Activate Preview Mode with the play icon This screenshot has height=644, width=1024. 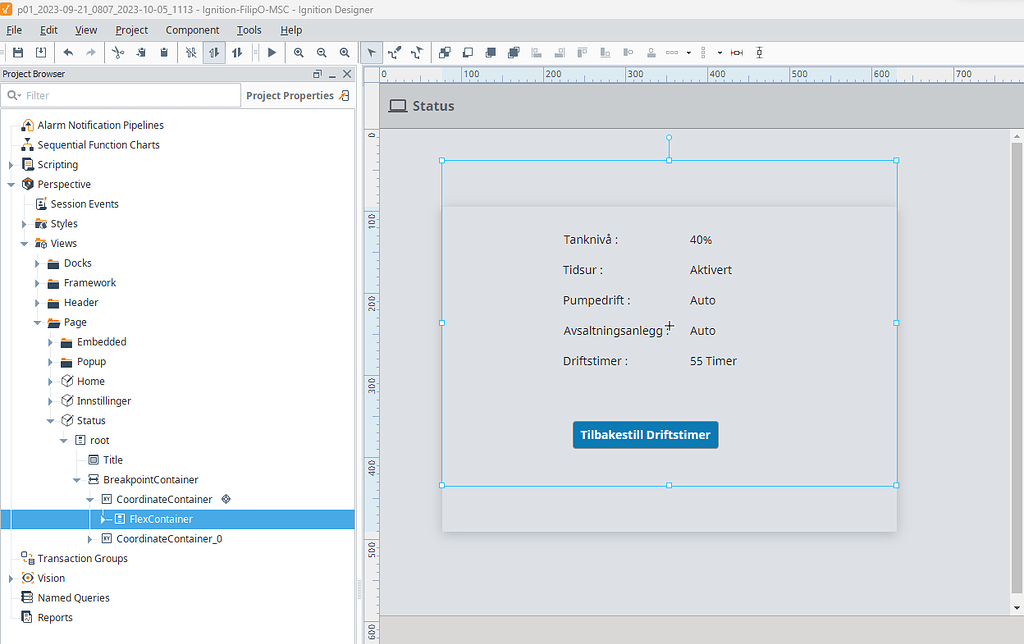click(x=272, y=52)
